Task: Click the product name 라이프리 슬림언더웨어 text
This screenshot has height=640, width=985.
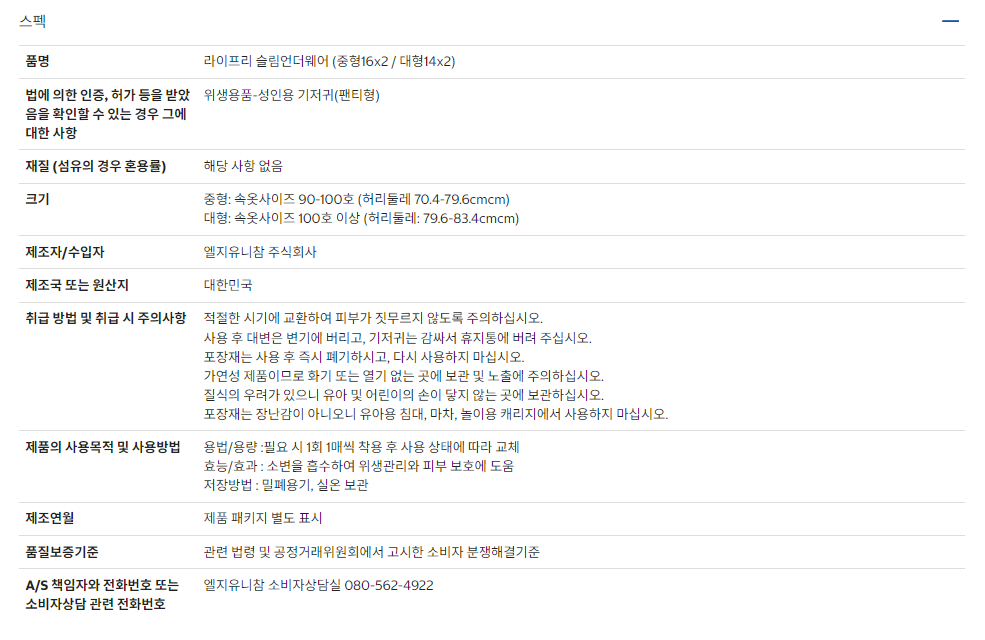Action: point(266,61)
